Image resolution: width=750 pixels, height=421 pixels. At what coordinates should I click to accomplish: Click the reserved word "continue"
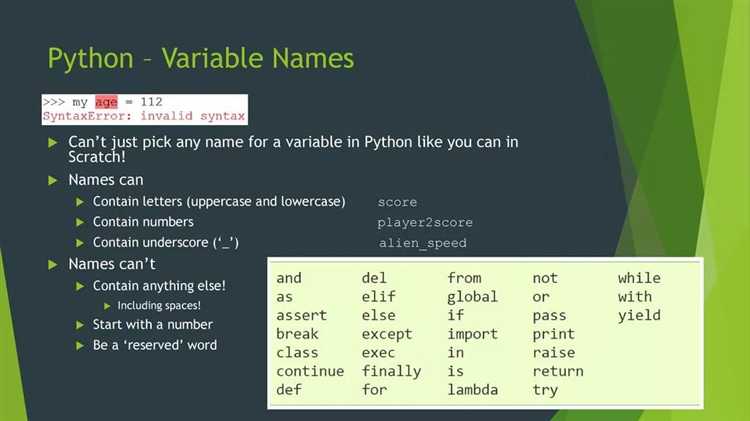310,371
